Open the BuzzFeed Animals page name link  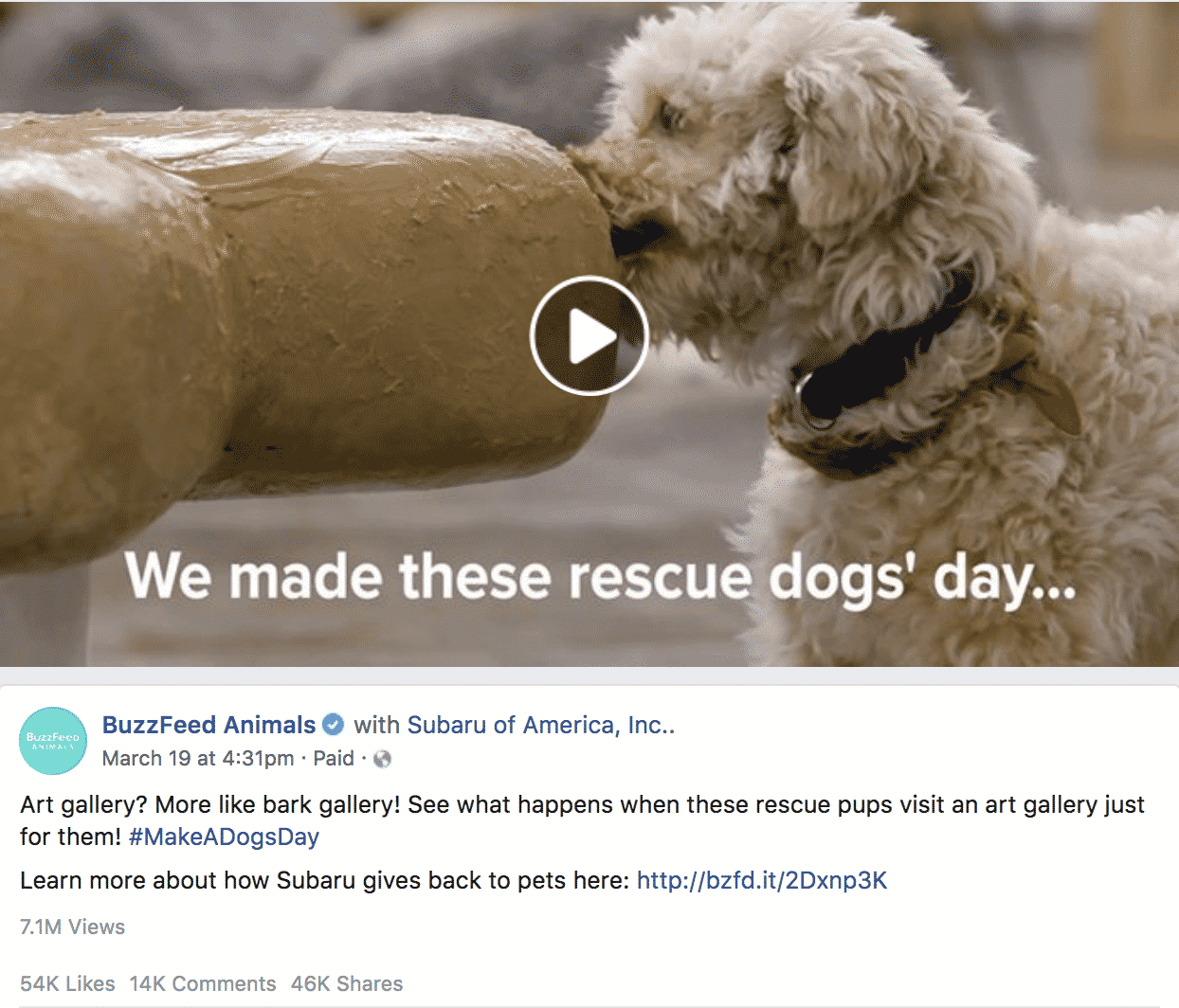click(209, 725)
